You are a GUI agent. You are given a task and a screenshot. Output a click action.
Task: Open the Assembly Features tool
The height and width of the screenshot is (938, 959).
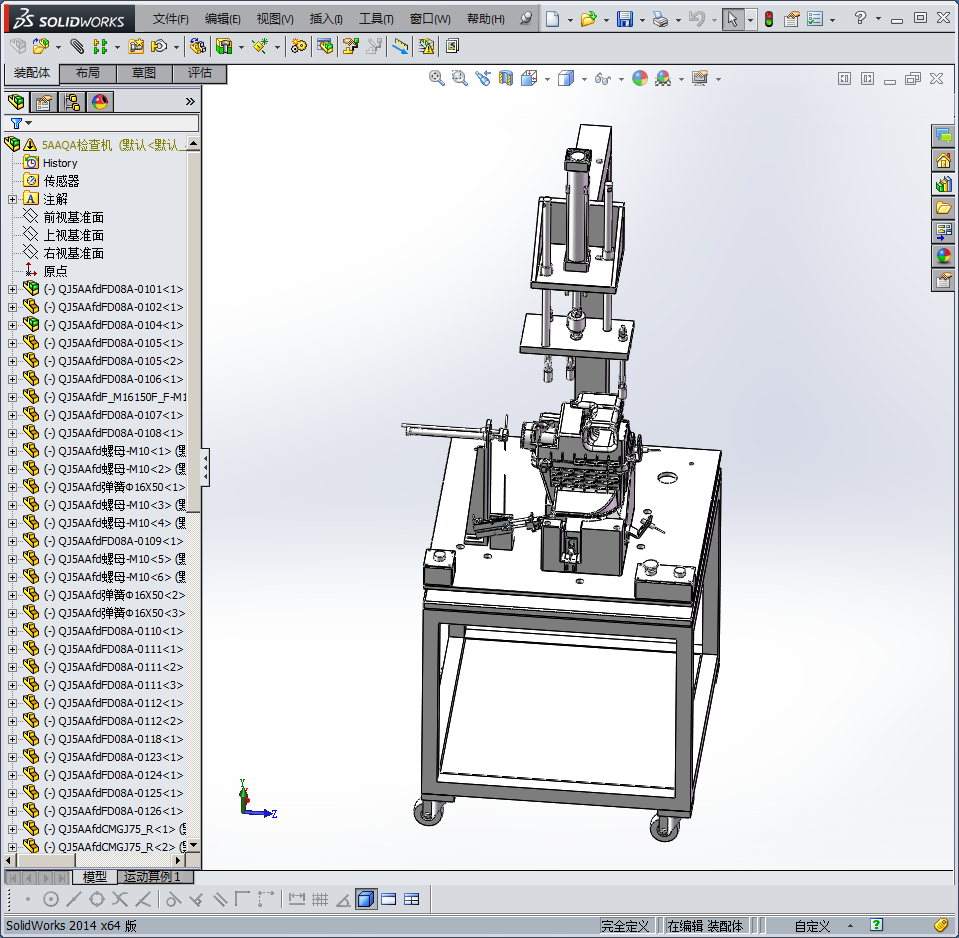click(x=224, y=46)
